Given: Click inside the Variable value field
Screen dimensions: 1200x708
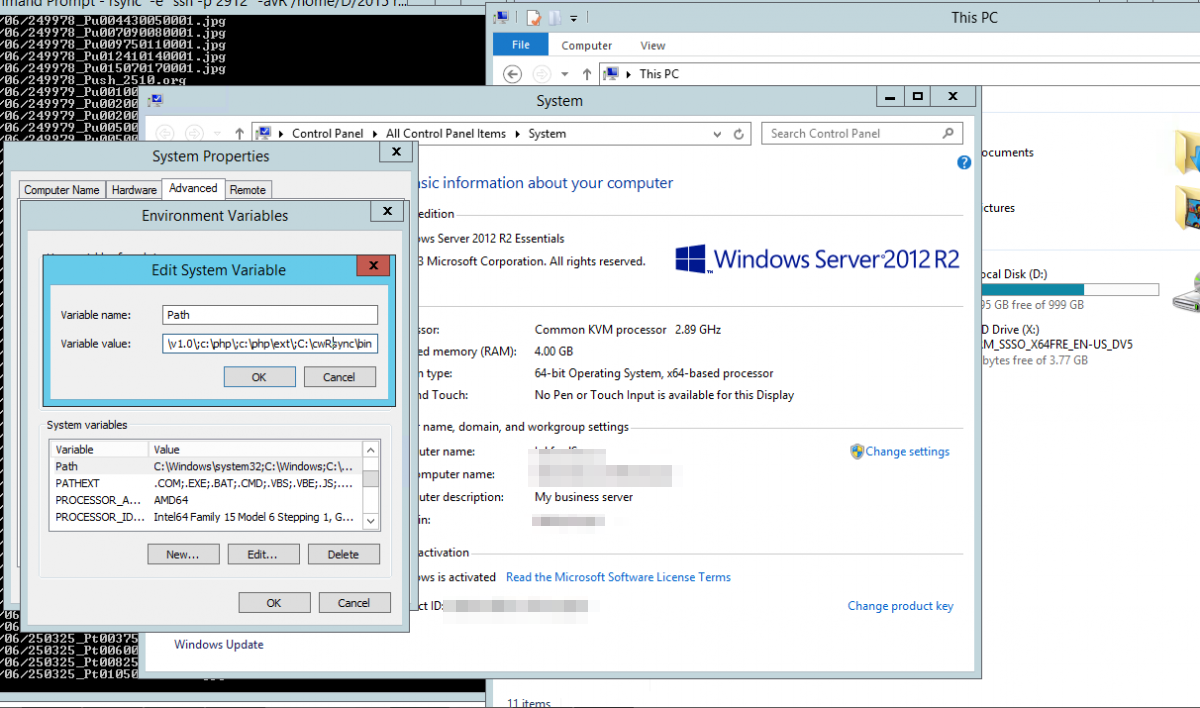Looking at the screenshot, I should click(x=271, y=344).
